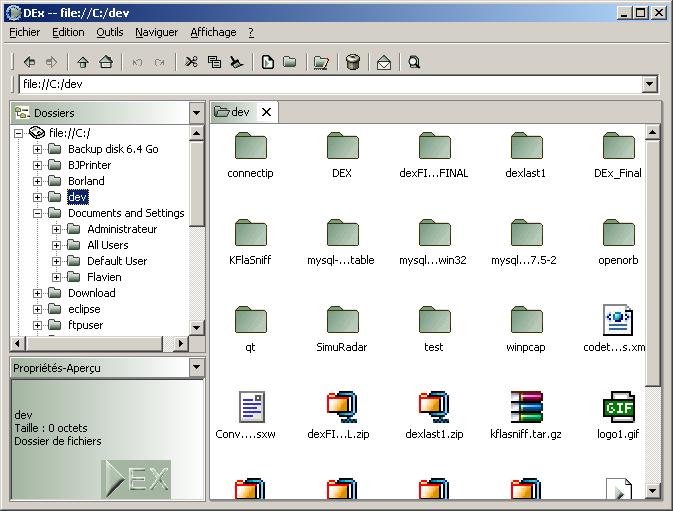Click the file list vertical scrollbar down arrow
The image size is (673, 511).
coord(653,491)
